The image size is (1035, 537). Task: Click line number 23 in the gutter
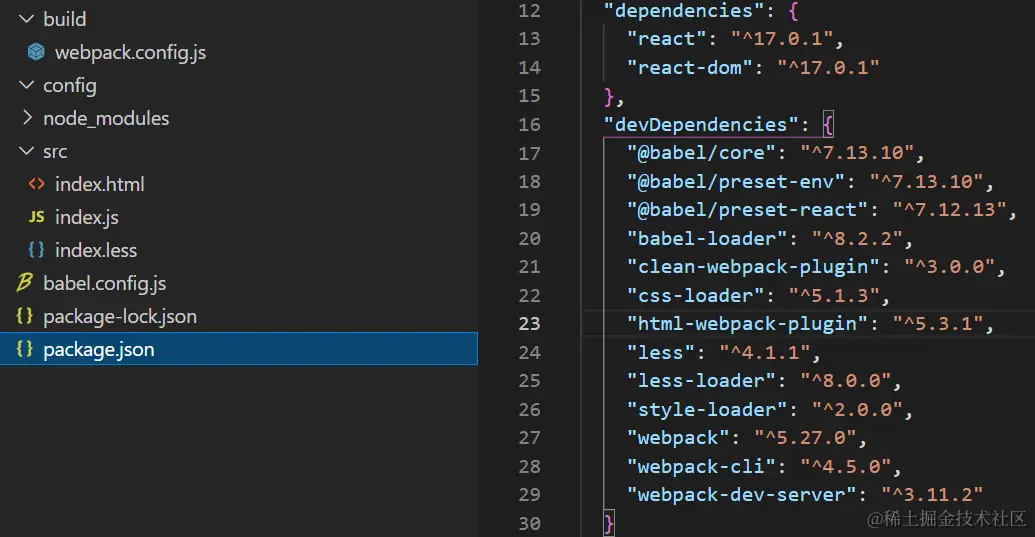pos(529,324)
